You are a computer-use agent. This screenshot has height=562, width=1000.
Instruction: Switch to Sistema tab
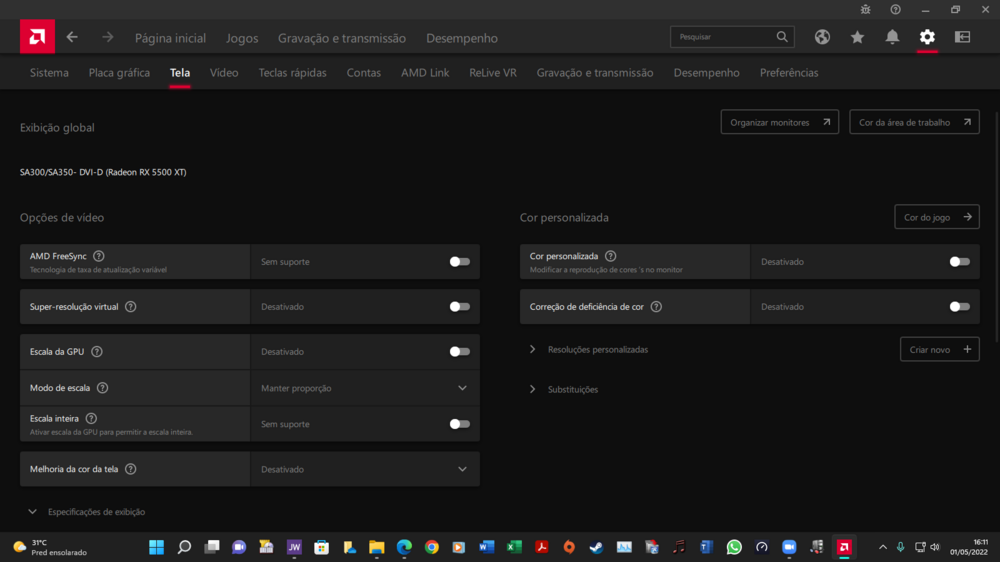(x=49, y=73)
